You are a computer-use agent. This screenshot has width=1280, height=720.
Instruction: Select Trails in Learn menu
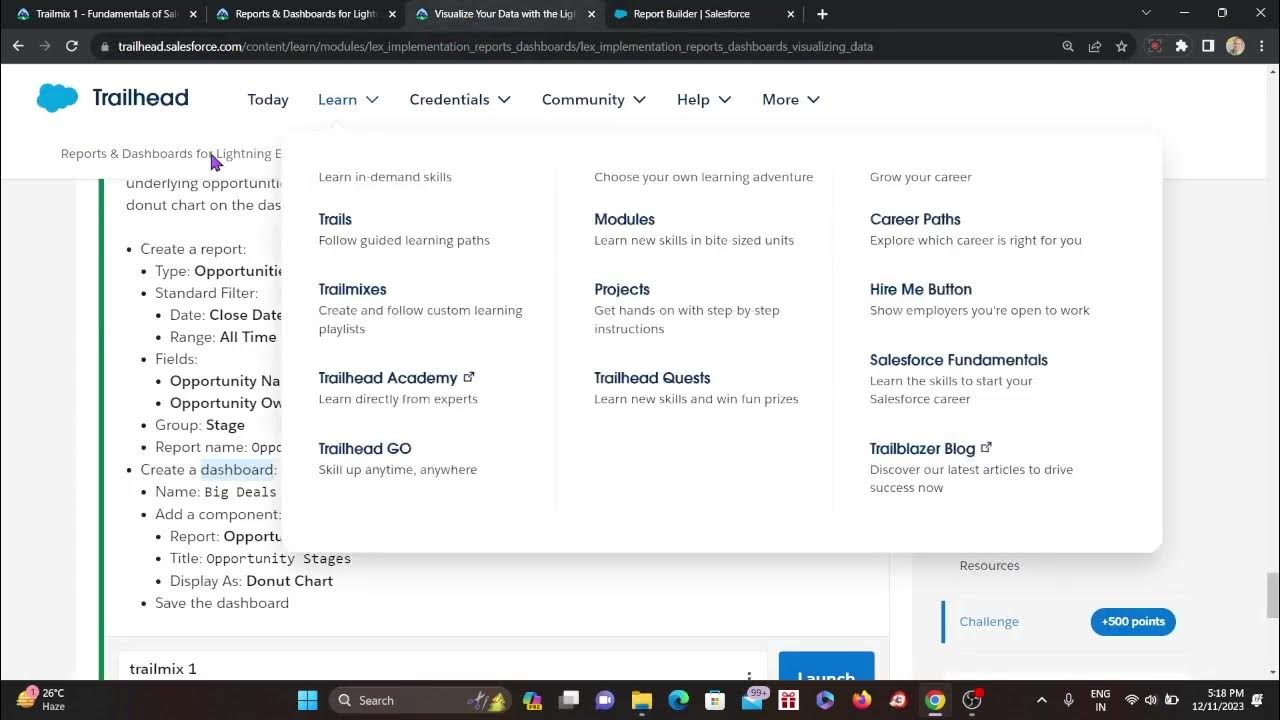(335, 219)
